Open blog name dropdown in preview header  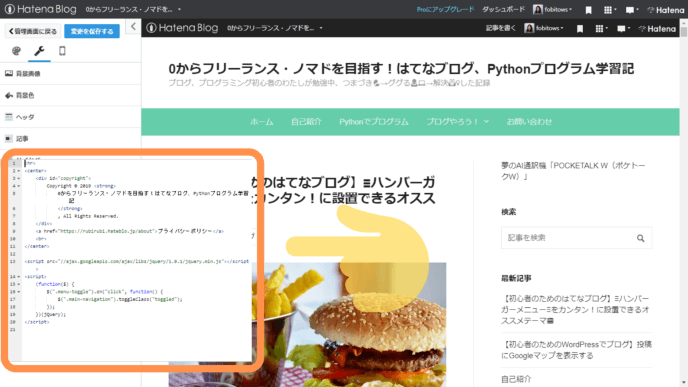click(x=275, y=28)
